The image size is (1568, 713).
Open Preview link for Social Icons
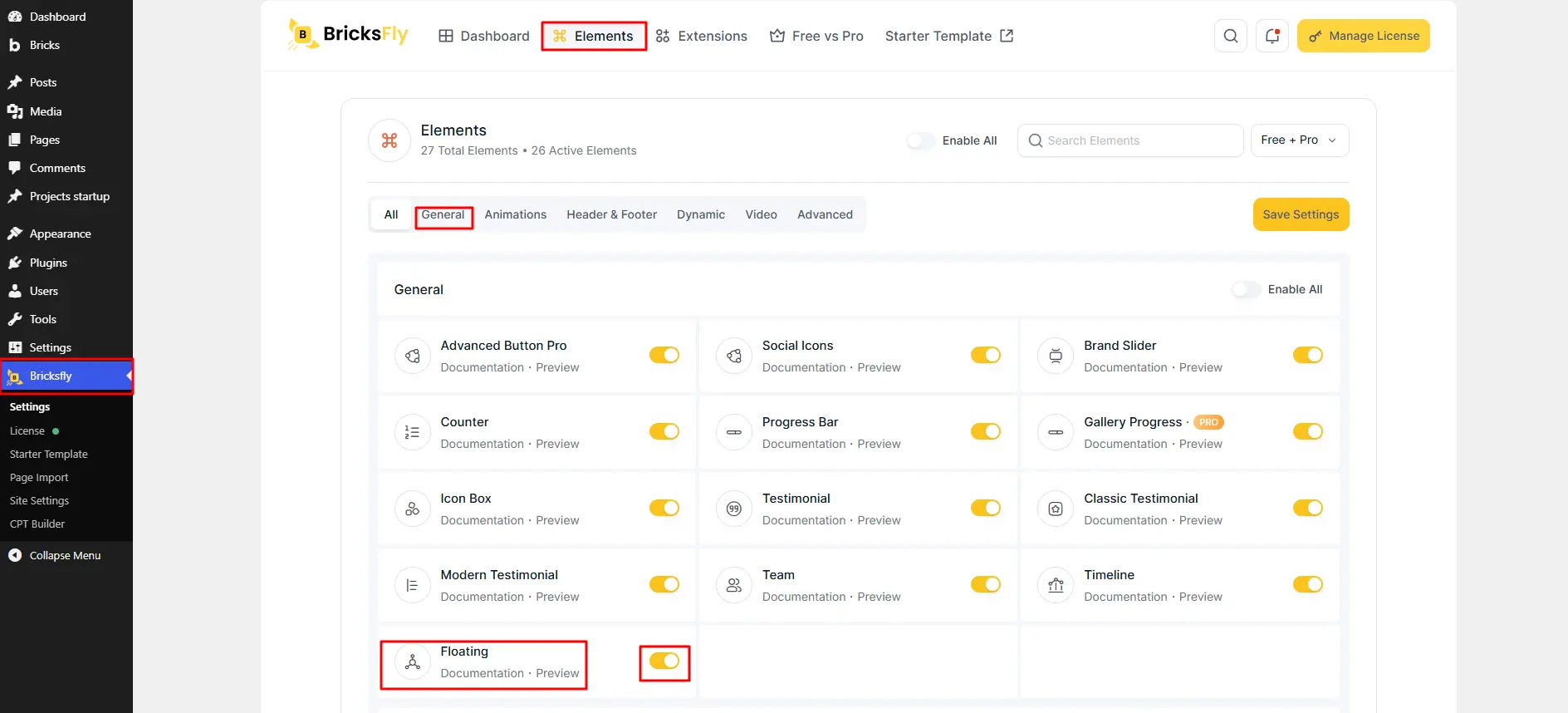pyautogui.click(x=879, y=367)
